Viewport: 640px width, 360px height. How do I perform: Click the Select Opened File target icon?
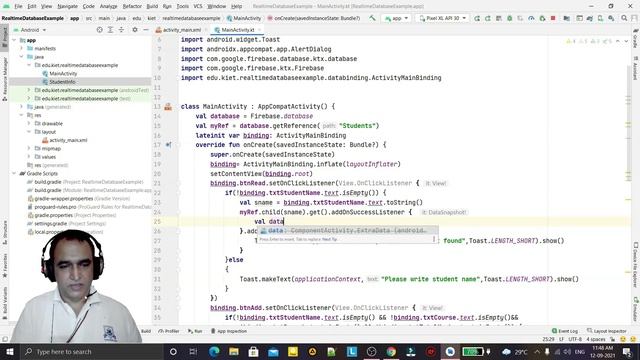[x=99, y=30]
